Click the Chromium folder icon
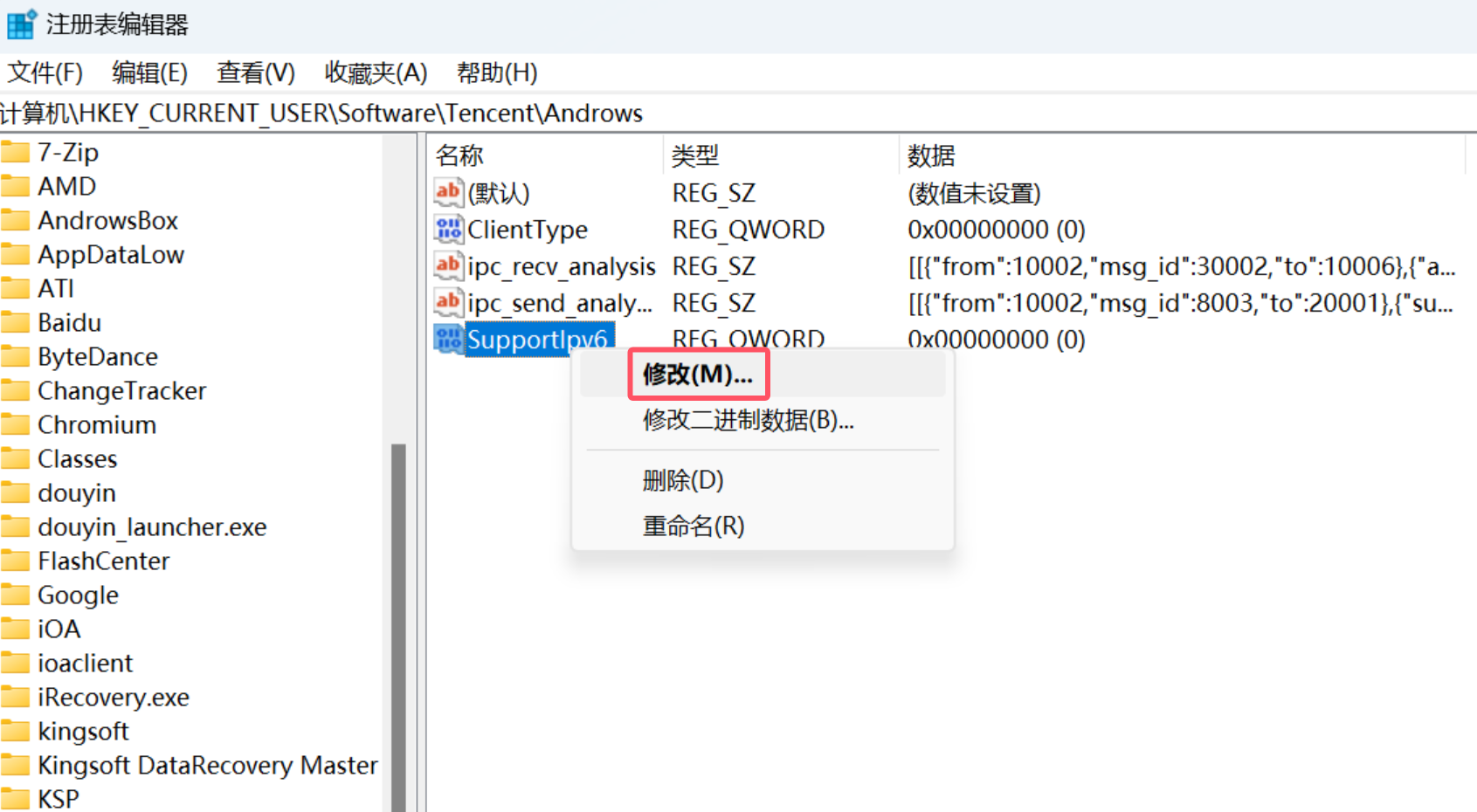The width and height of the screenshot is (1477, 812). pos(15,425)
